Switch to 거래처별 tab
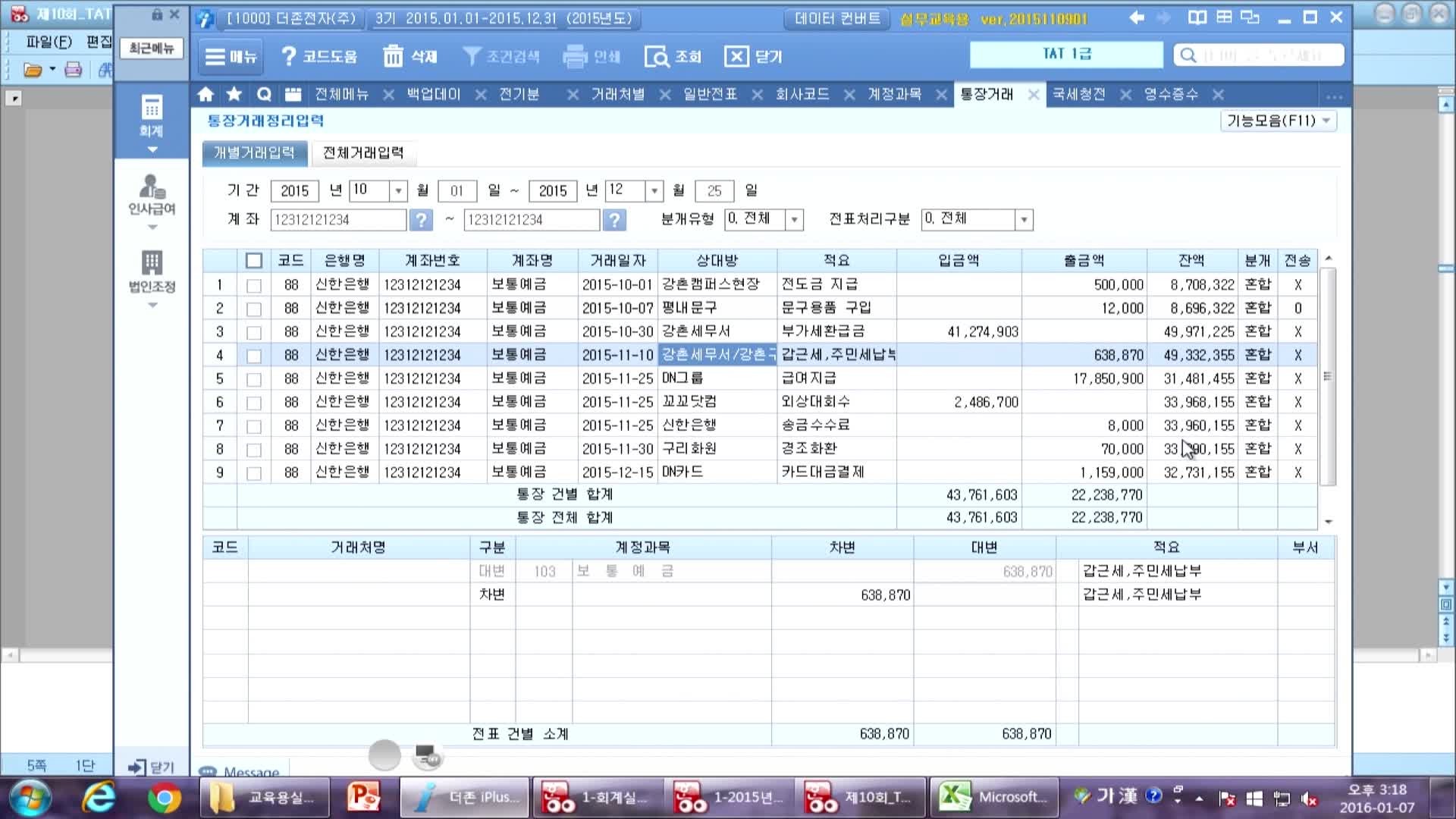This screenshot has width=1456, height=819. [618, 94]
